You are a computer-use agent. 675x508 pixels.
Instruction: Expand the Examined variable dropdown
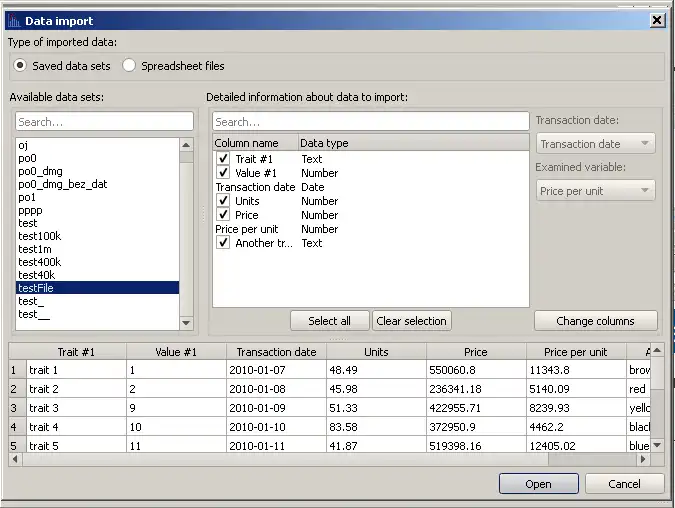pyautogui.click(x=596, y=190)
